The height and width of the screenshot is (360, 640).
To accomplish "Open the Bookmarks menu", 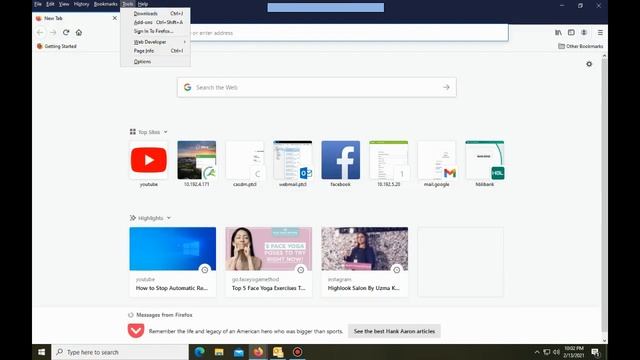I will pos(105,4).
